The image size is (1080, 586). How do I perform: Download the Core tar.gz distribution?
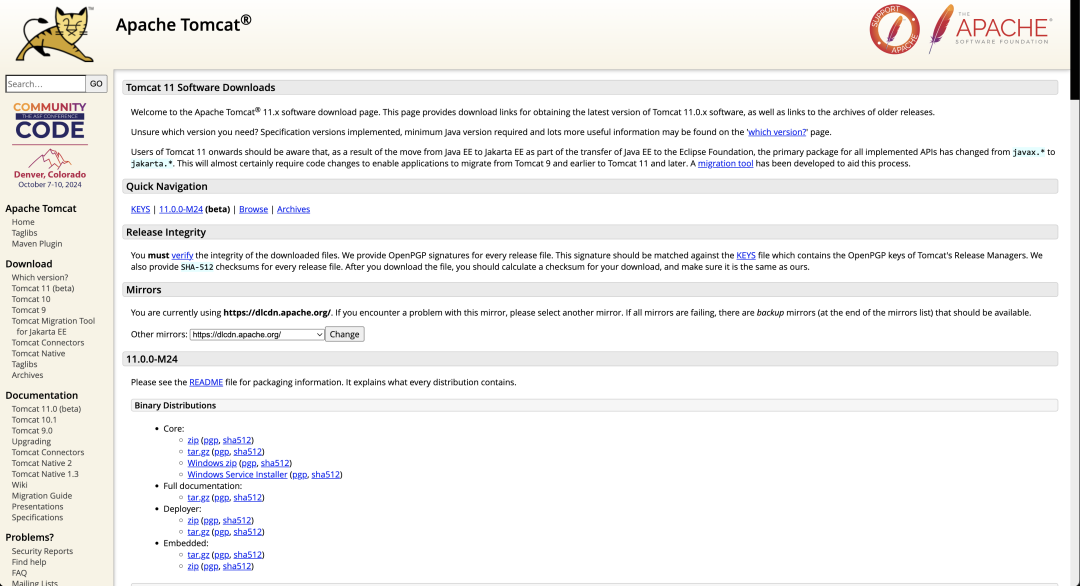pos(198,452)
